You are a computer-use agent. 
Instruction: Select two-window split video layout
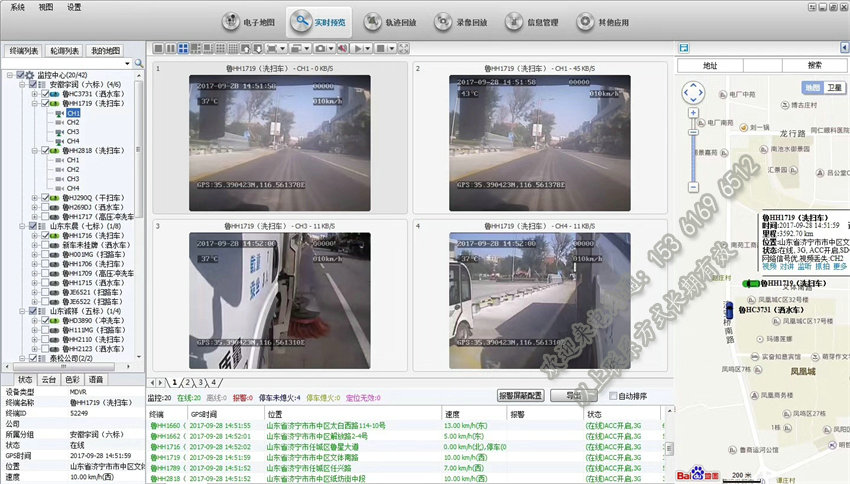pos(171,48)
